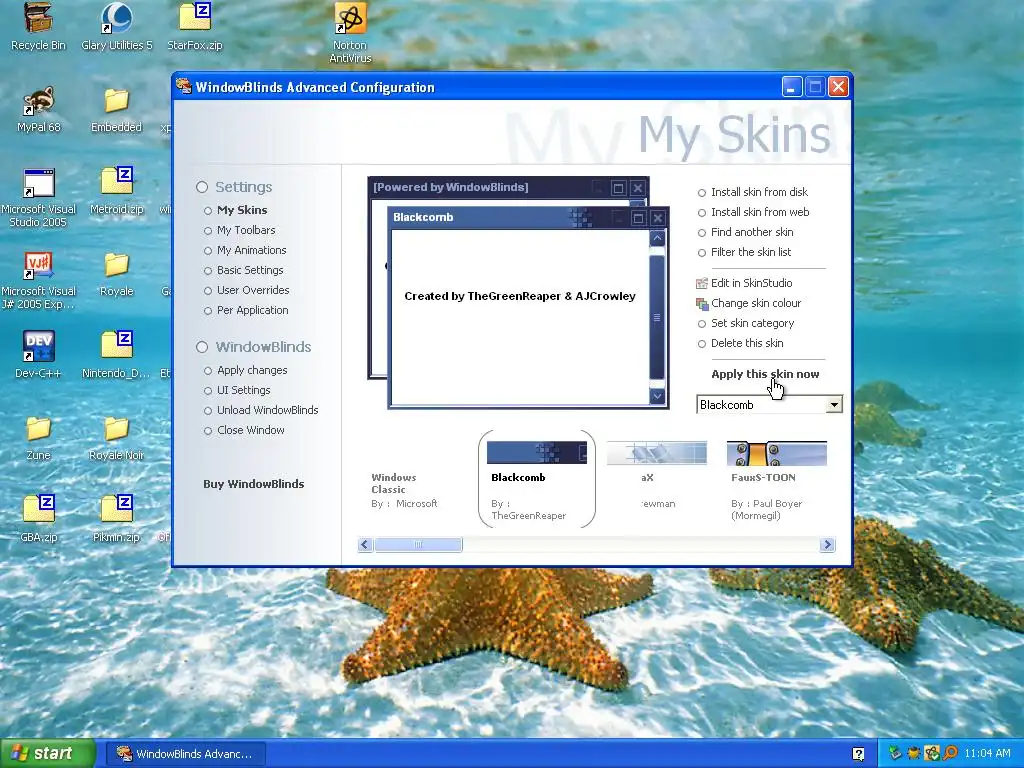Click the Edit in SkinStudio icon
This screenshot has height=768, width=1024.
tap(702, 283)
